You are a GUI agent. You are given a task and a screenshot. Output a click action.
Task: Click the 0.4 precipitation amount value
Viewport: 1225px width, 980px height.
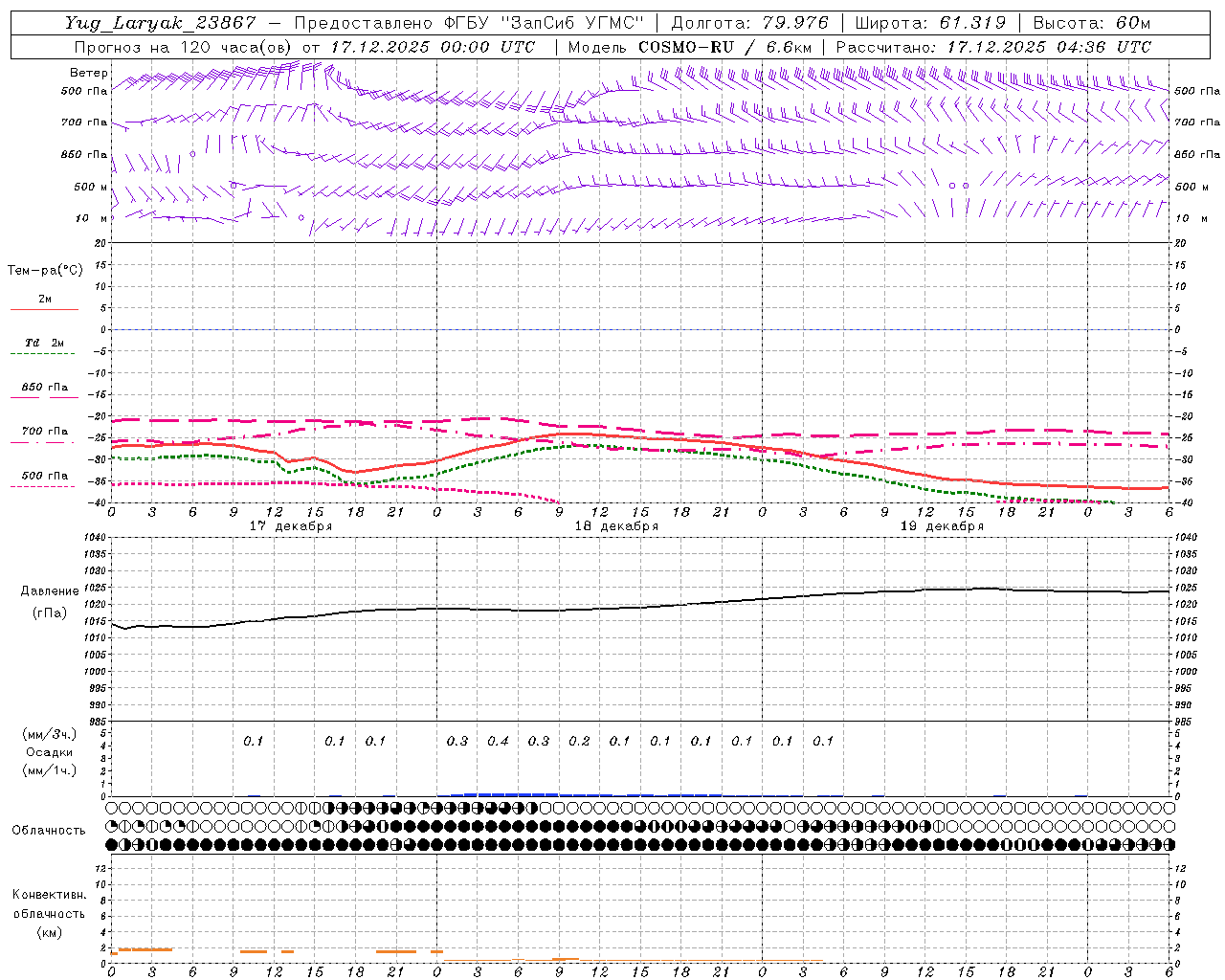click(x=498, y=741)
